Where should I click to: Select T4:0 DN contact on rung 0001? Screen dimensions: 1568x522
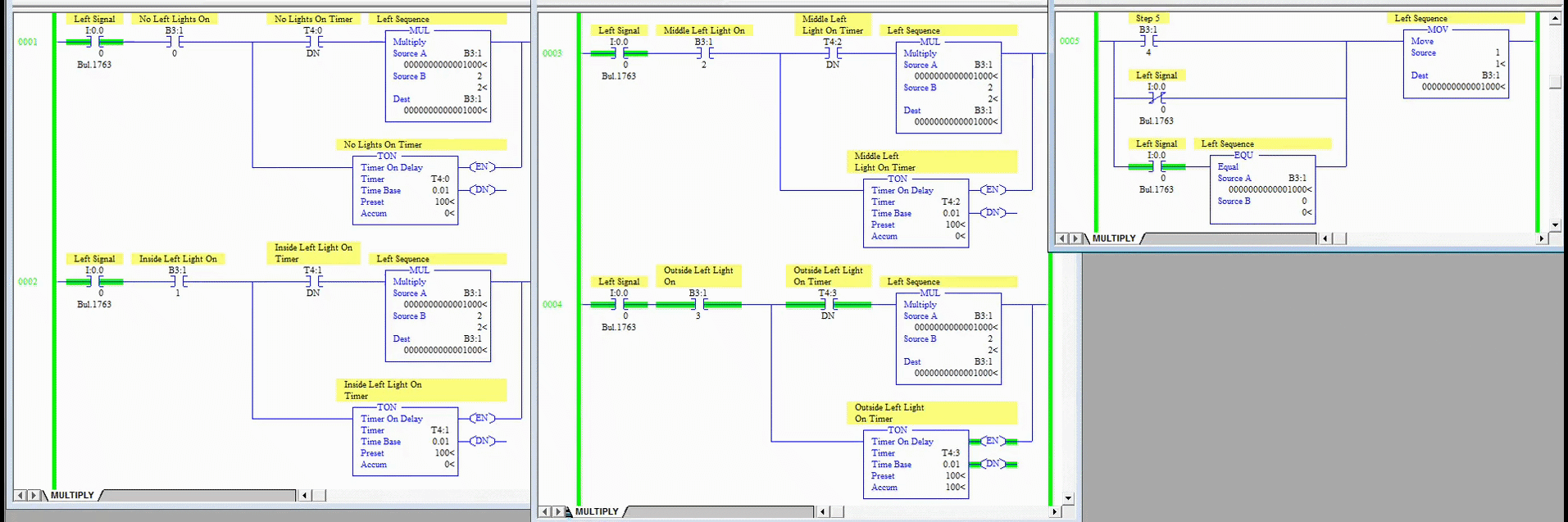(313, 42)
